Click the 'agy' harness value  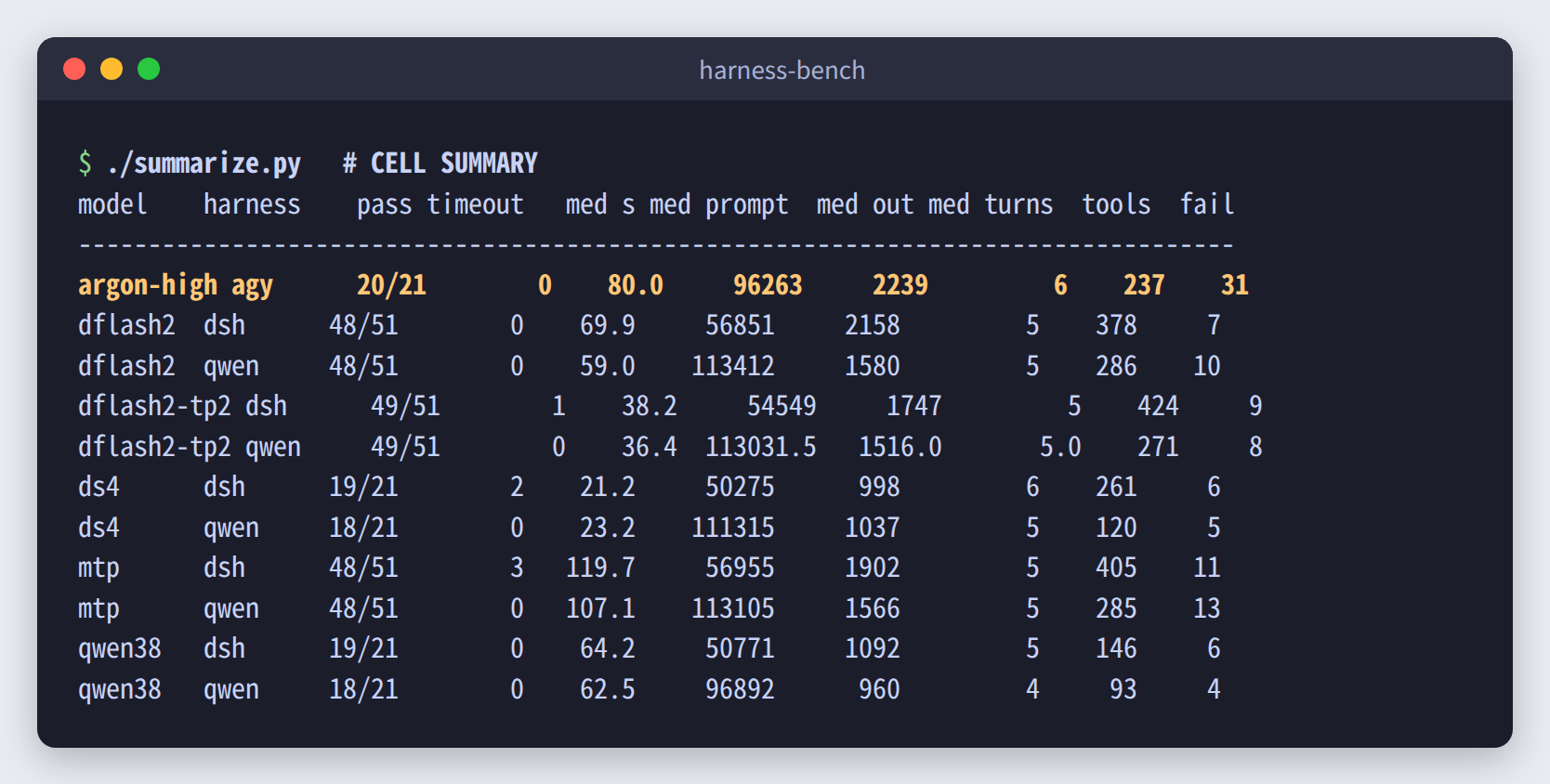click(252, 286)
